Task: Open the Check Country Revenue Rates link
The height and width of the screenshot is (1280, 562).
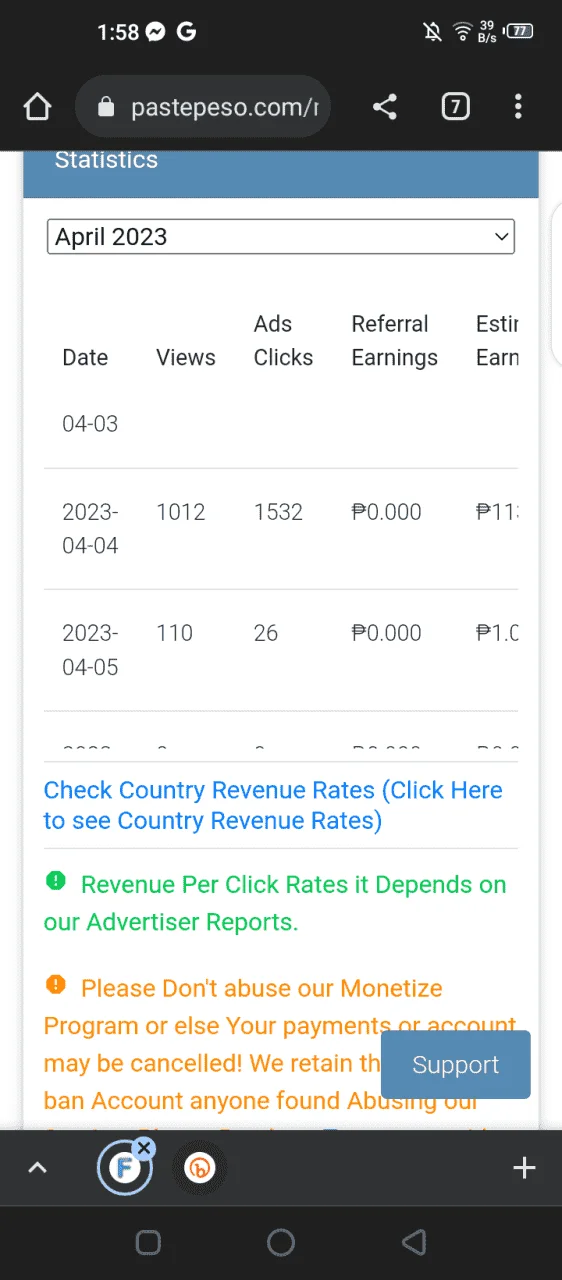Action: 273,806
